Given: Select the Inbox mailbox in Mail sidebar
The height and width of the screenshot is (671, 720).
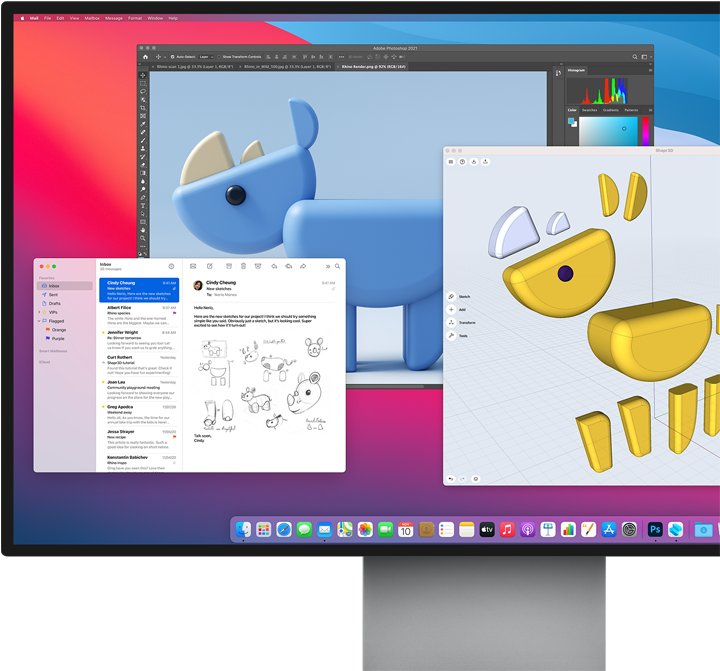Looking at the screenshot, I should point(65,286).
